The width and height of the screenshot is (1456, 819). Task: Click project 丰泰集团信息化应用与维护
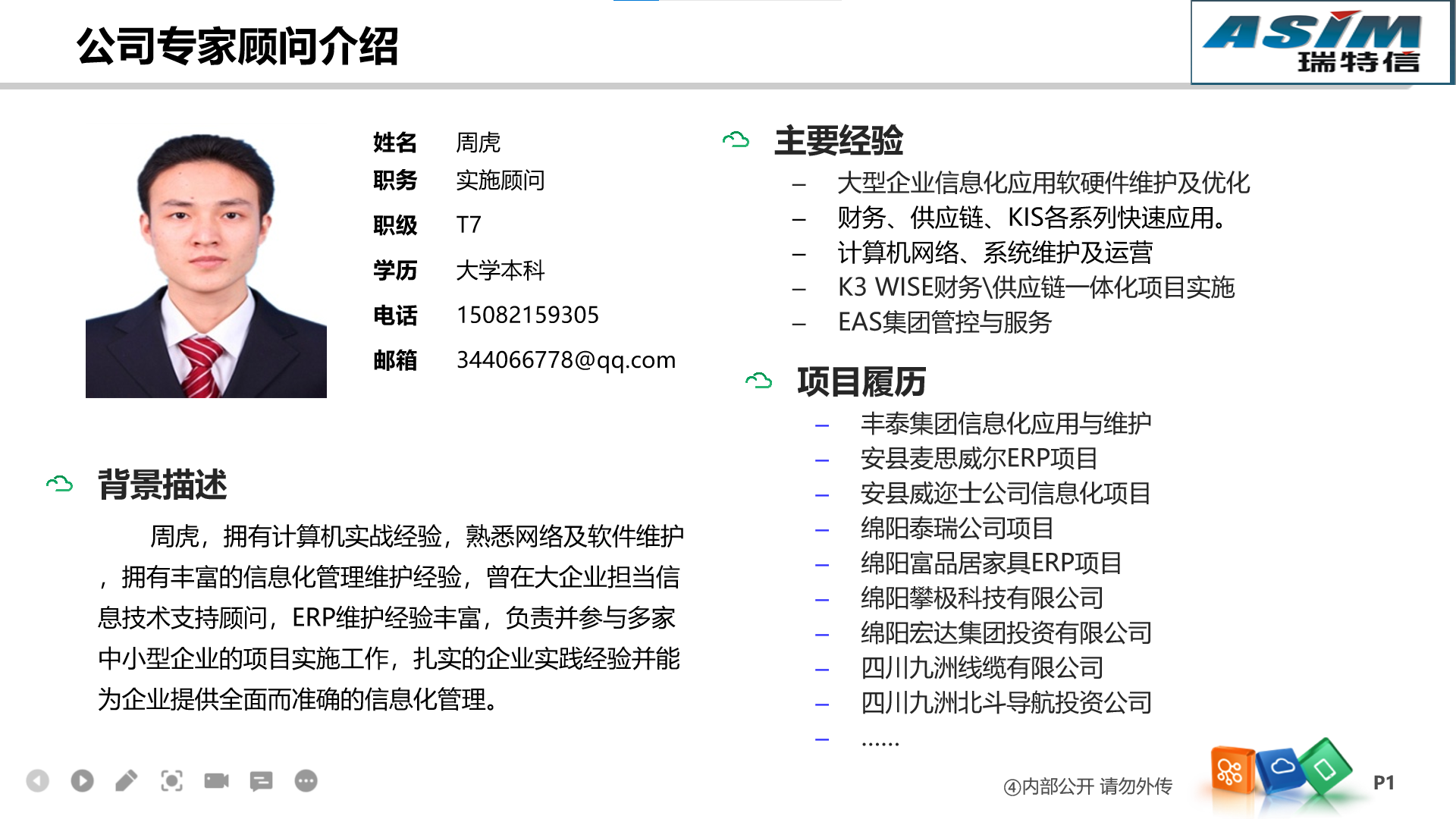pyautogui.click(x=1006, y=423)
